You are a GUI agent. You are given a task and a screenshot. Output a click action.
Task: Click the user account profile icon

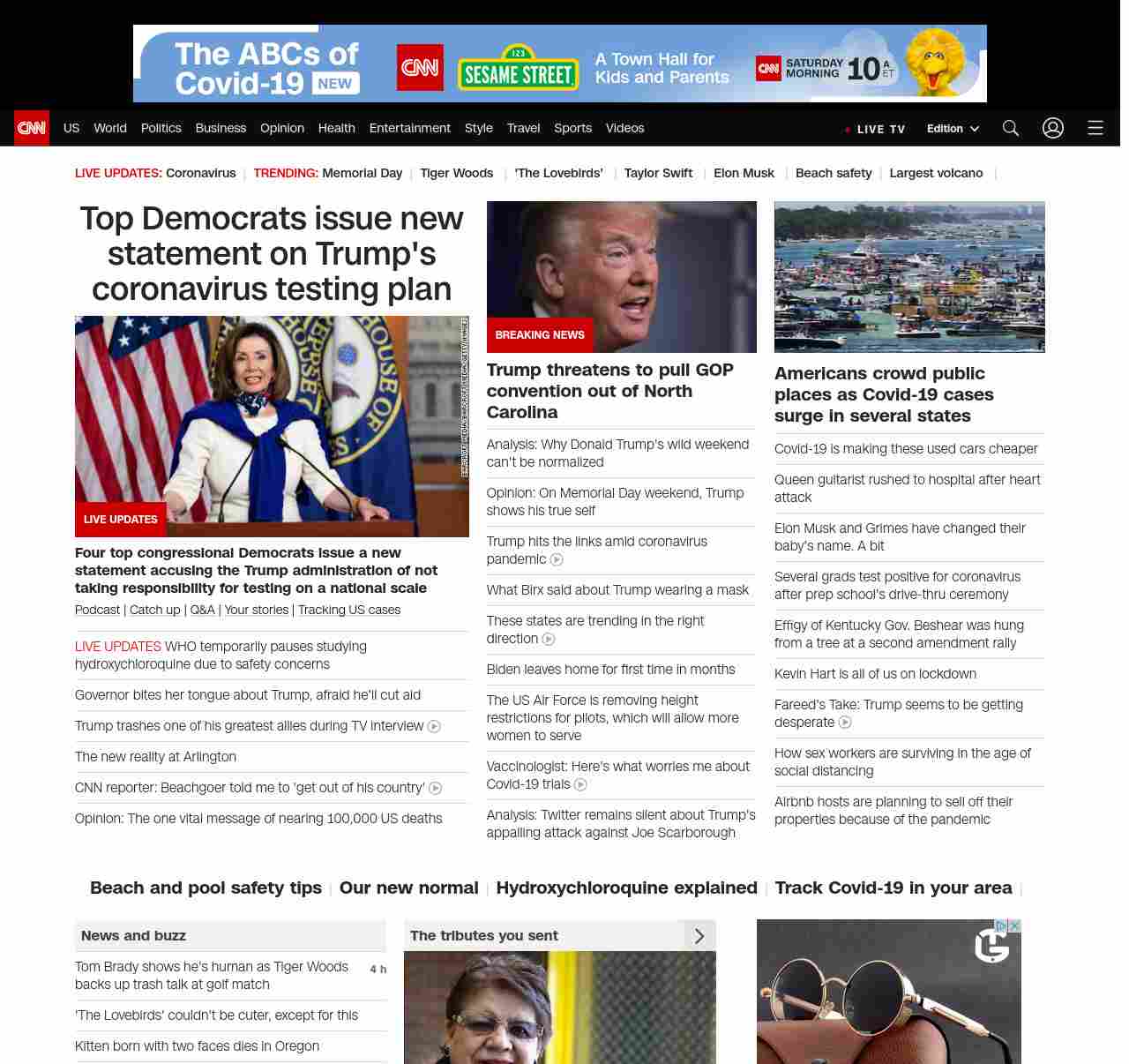tap(1053, 128)
